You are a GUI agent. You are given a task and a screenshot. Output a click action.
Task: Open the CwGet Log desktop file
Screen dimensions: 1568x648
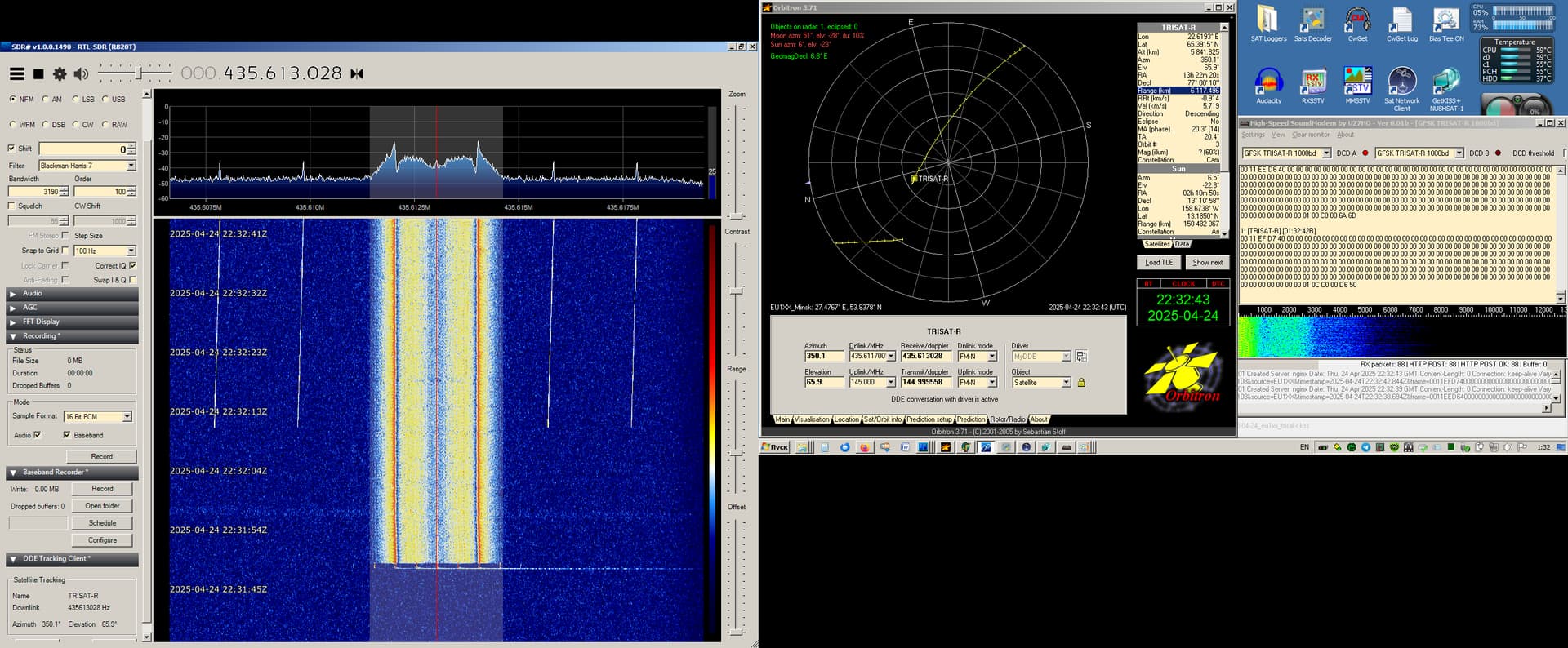(1401, 24)
